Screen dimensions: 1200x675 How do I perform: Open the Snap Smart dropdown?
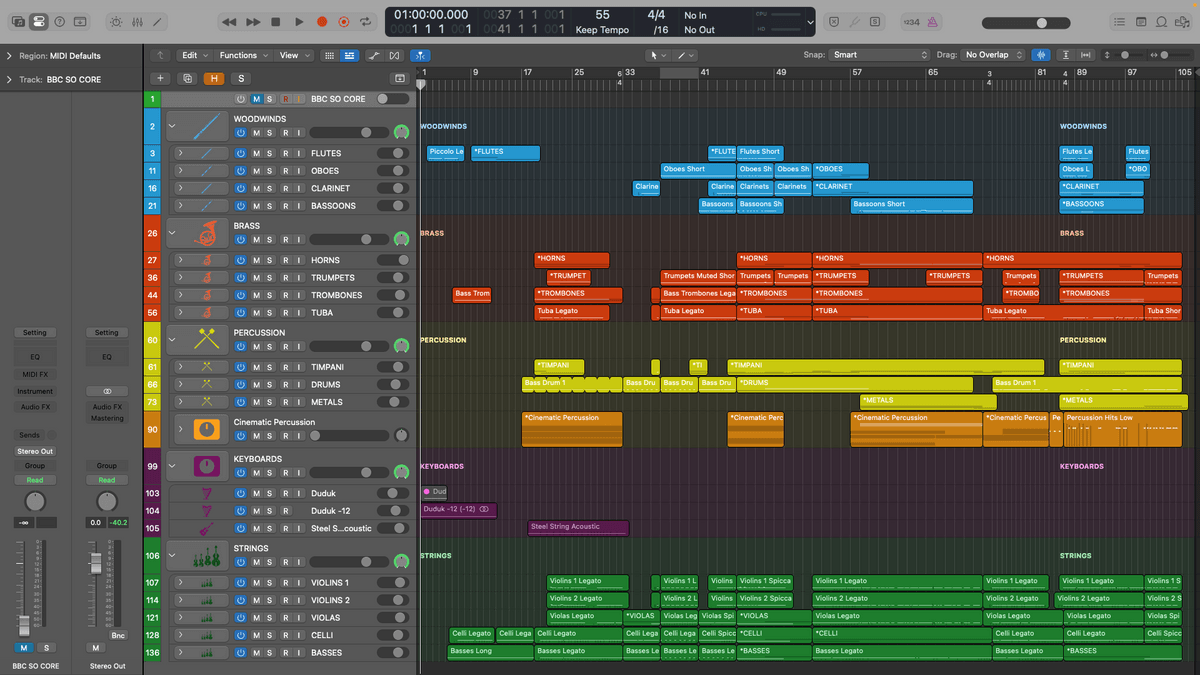coord(880,55)
